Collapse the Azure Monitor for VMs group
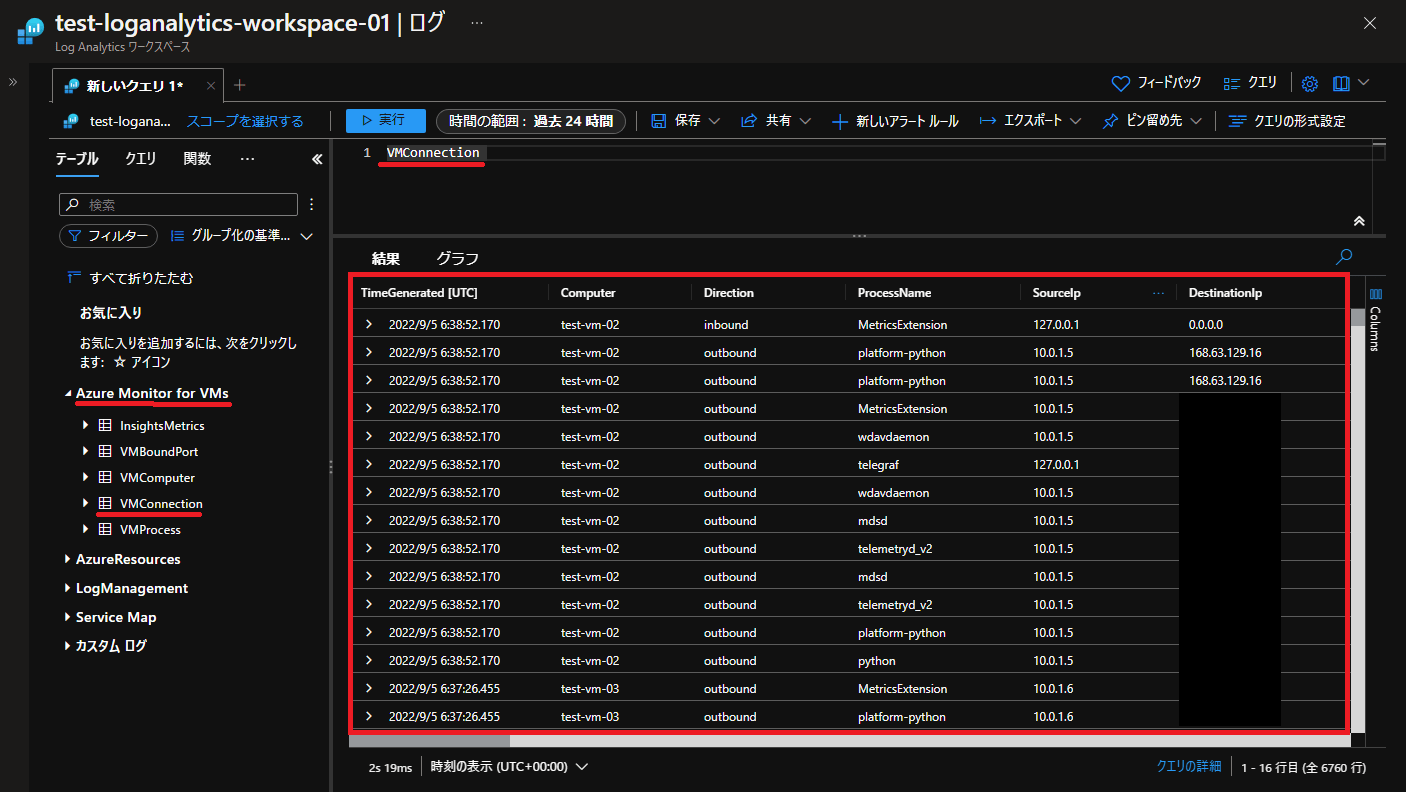This screenshot has height=792, width=1406. [68, 394]
